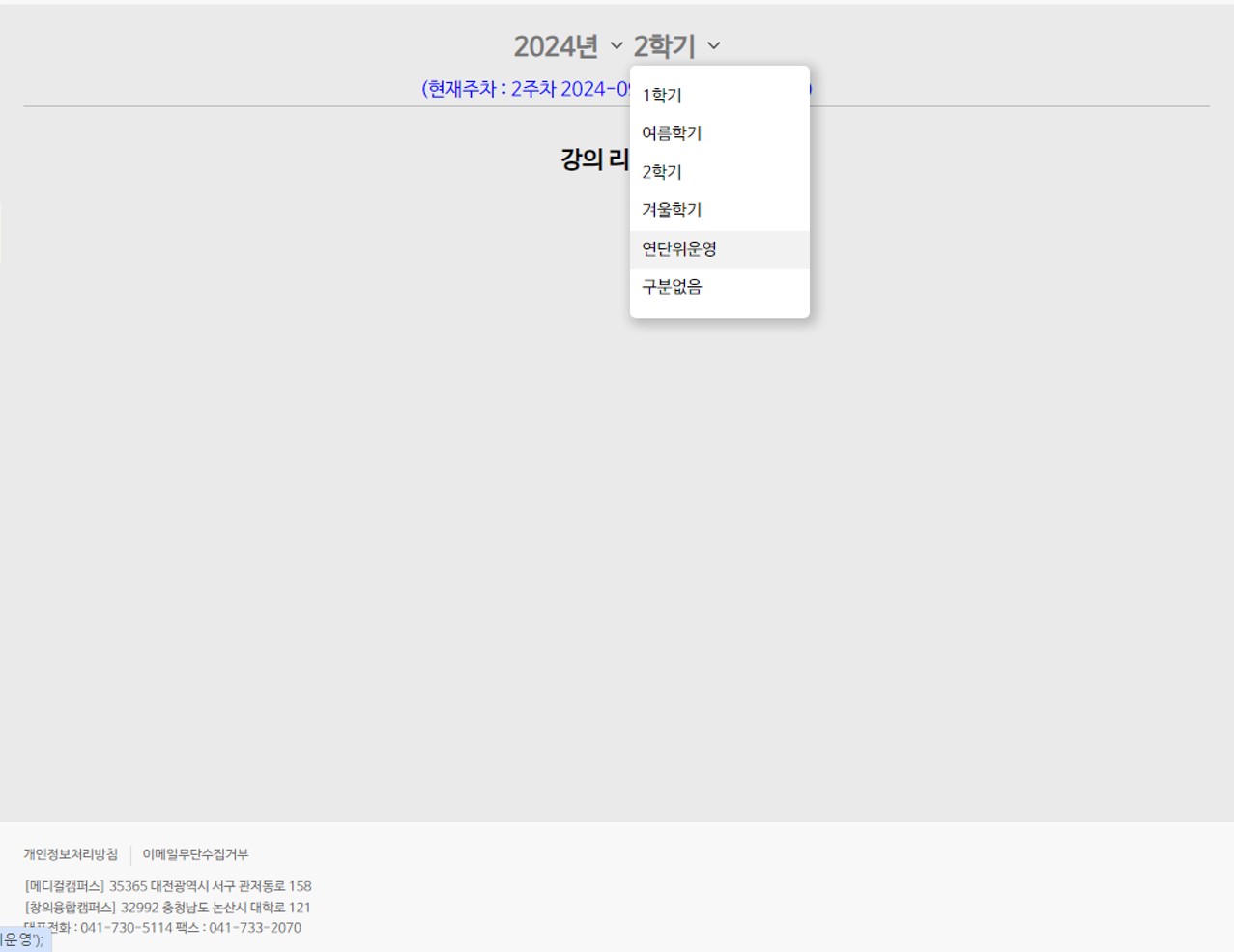The width and height of the screenshot is (1234, 952).
Task: Select 겨울학기 from the semester menu
Action: 672,210
